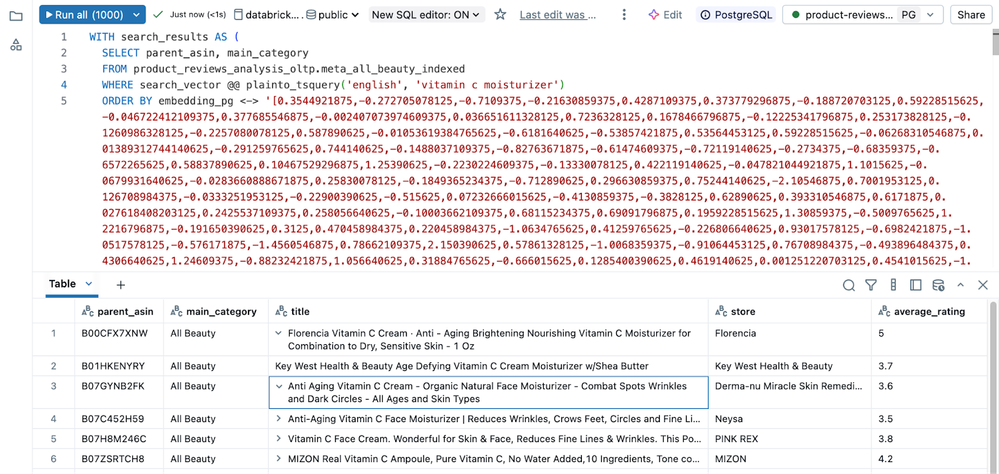Open the catalog schema icon in sidebar

click(15, 45)
